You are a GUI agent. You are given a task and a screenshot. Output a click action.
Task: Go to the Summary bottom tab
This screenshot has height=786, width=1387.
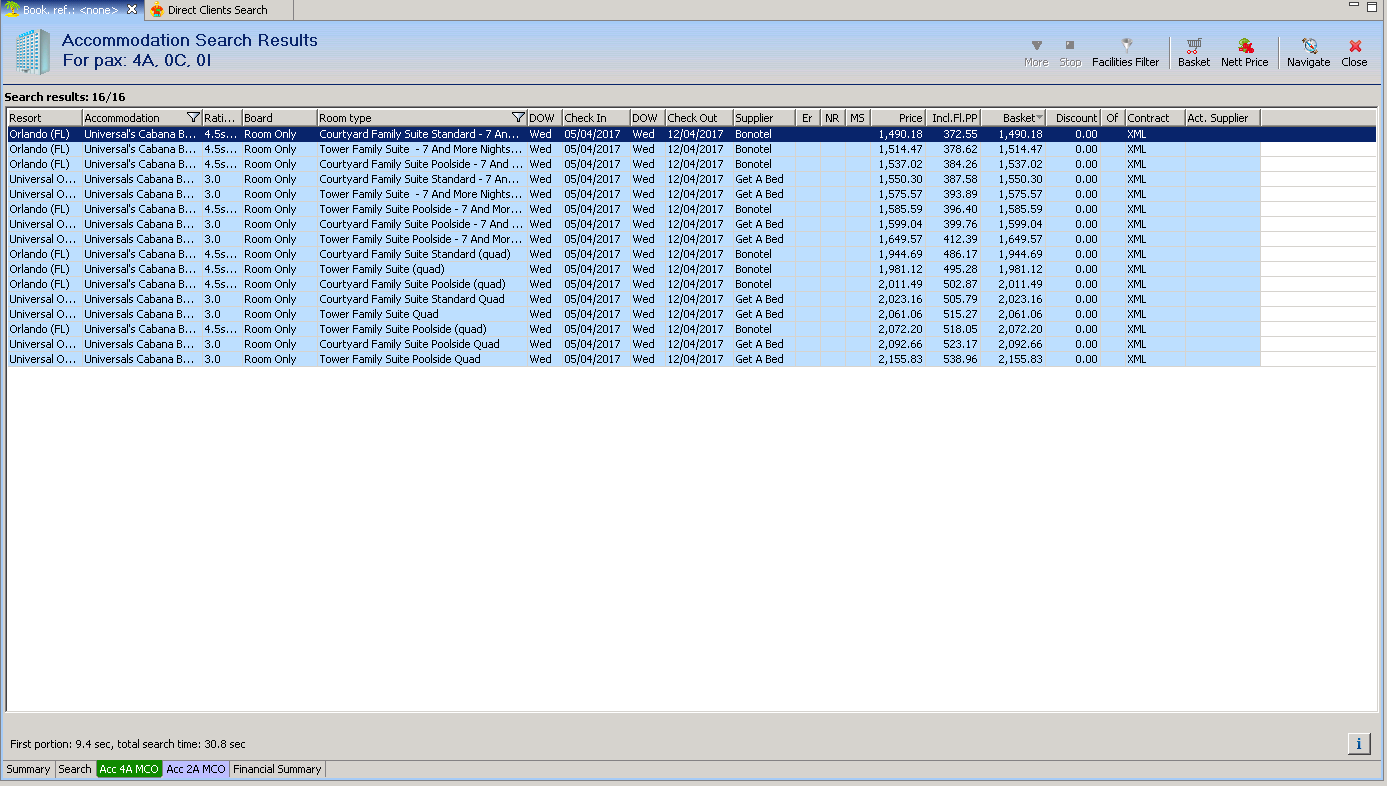[x=28, y=769]
